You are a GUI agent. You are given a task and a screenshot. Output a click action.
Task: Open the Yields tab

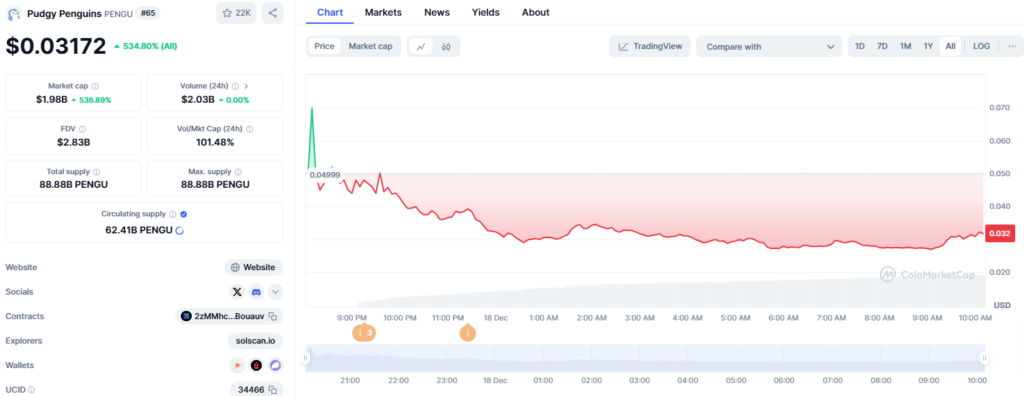click(x=486, y=12)
